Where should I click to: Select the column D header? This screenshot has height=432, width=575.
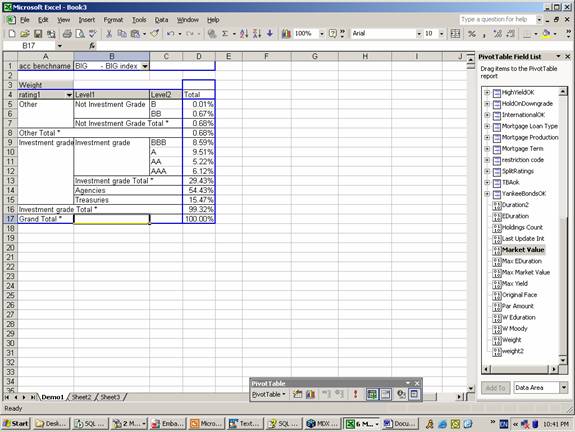(x=199, y=56)
